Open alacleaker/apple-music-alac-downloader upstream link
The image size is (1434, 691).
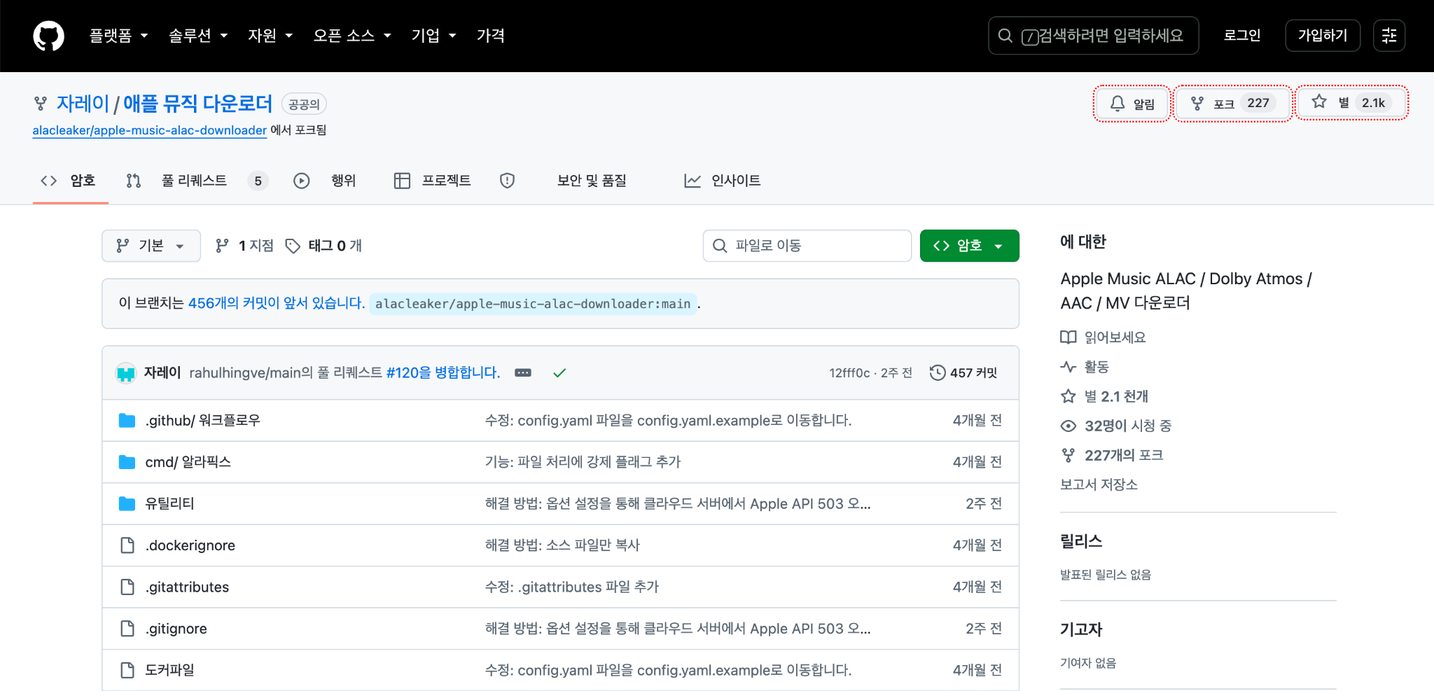click(x=149, y=130)
